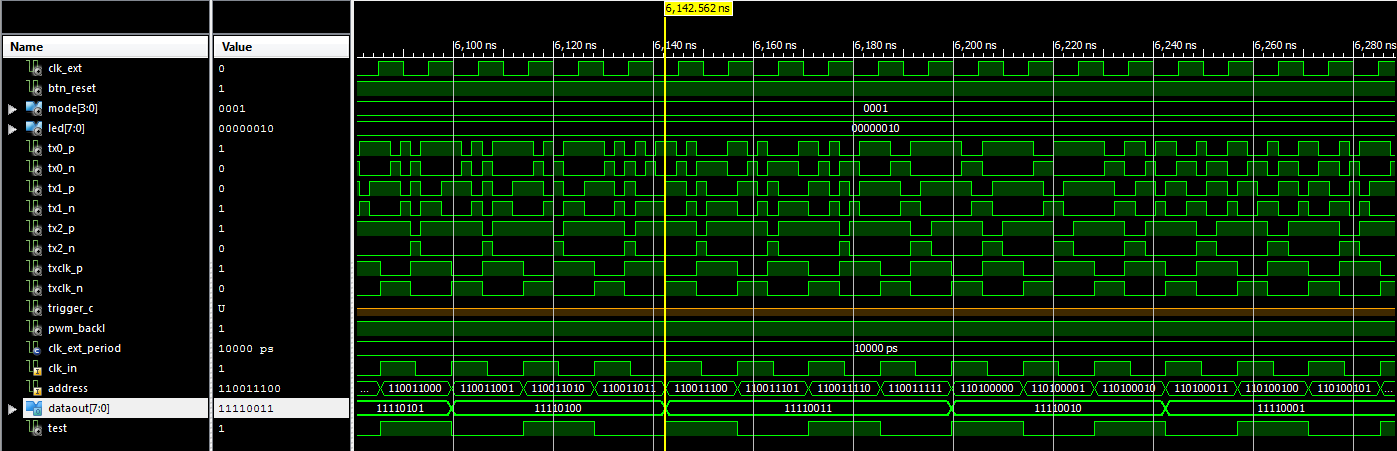Click the pwm_backl signal icon
The height and width of the screenshot is (451, 1397).
[x=34, y=328]
